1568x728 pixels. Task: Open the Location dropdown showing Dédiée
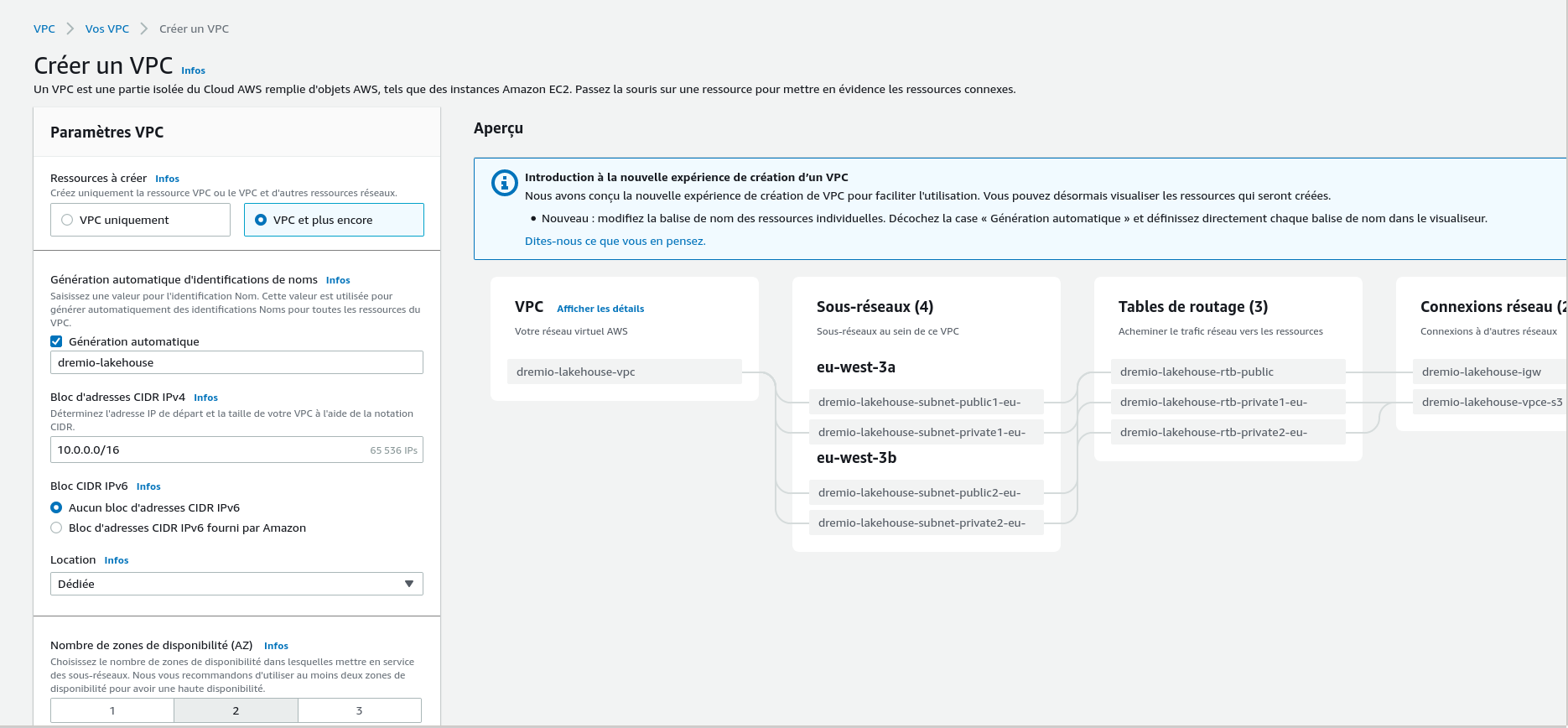236,584
